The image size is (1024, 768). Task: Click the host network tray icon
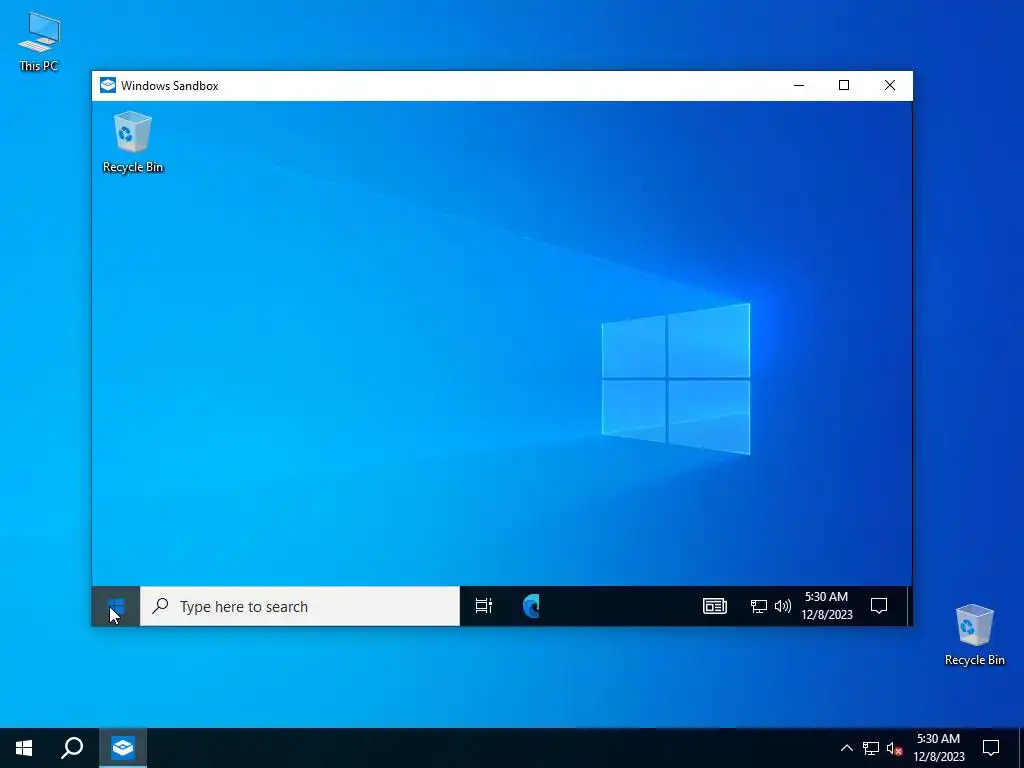click(x=871, y=748)
